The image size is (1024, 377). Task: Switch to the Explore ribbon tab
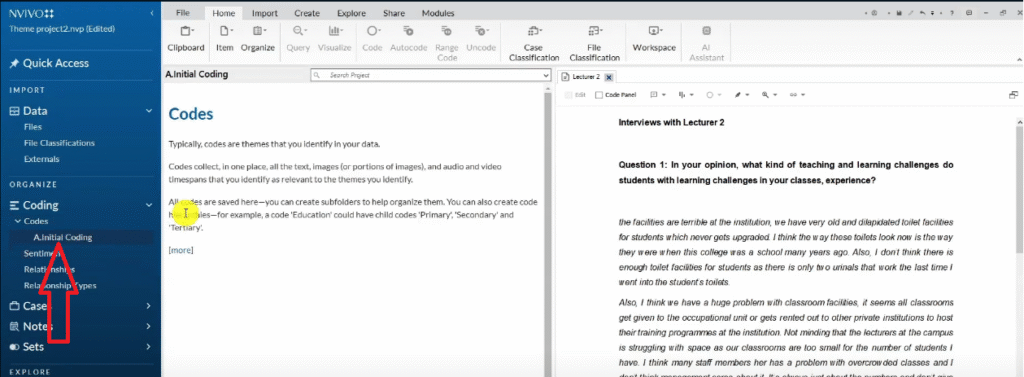(351, 13)
